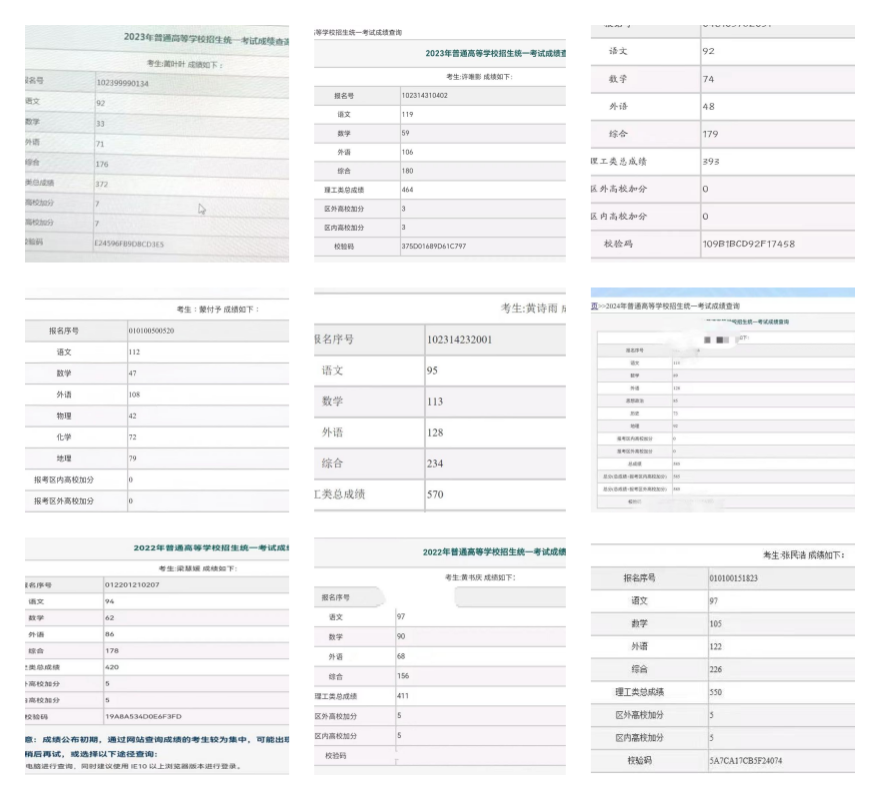Select the 语文 score value 112
This screenshot has width=880, height=800.
click(134, 352)
